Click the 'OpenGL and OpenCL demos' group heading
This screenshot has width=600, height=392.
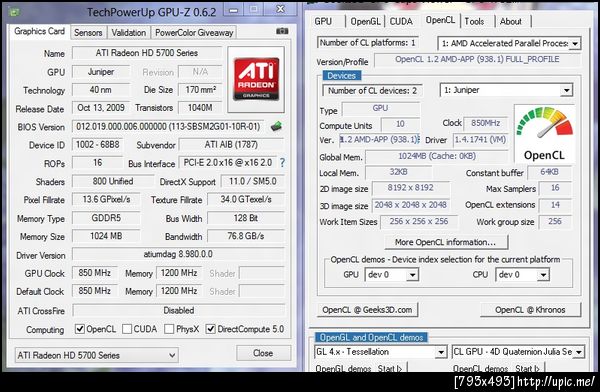tap(372, 338)
